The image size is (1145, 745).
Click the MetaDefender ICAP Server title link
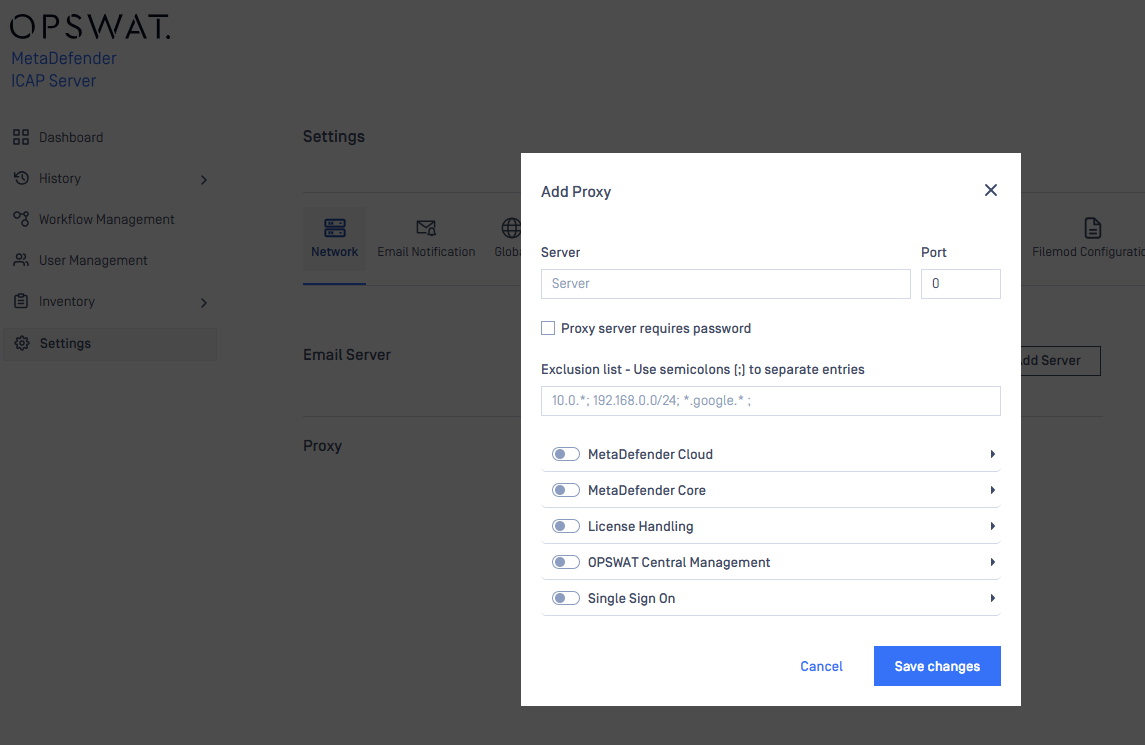[x=64, y=69]
